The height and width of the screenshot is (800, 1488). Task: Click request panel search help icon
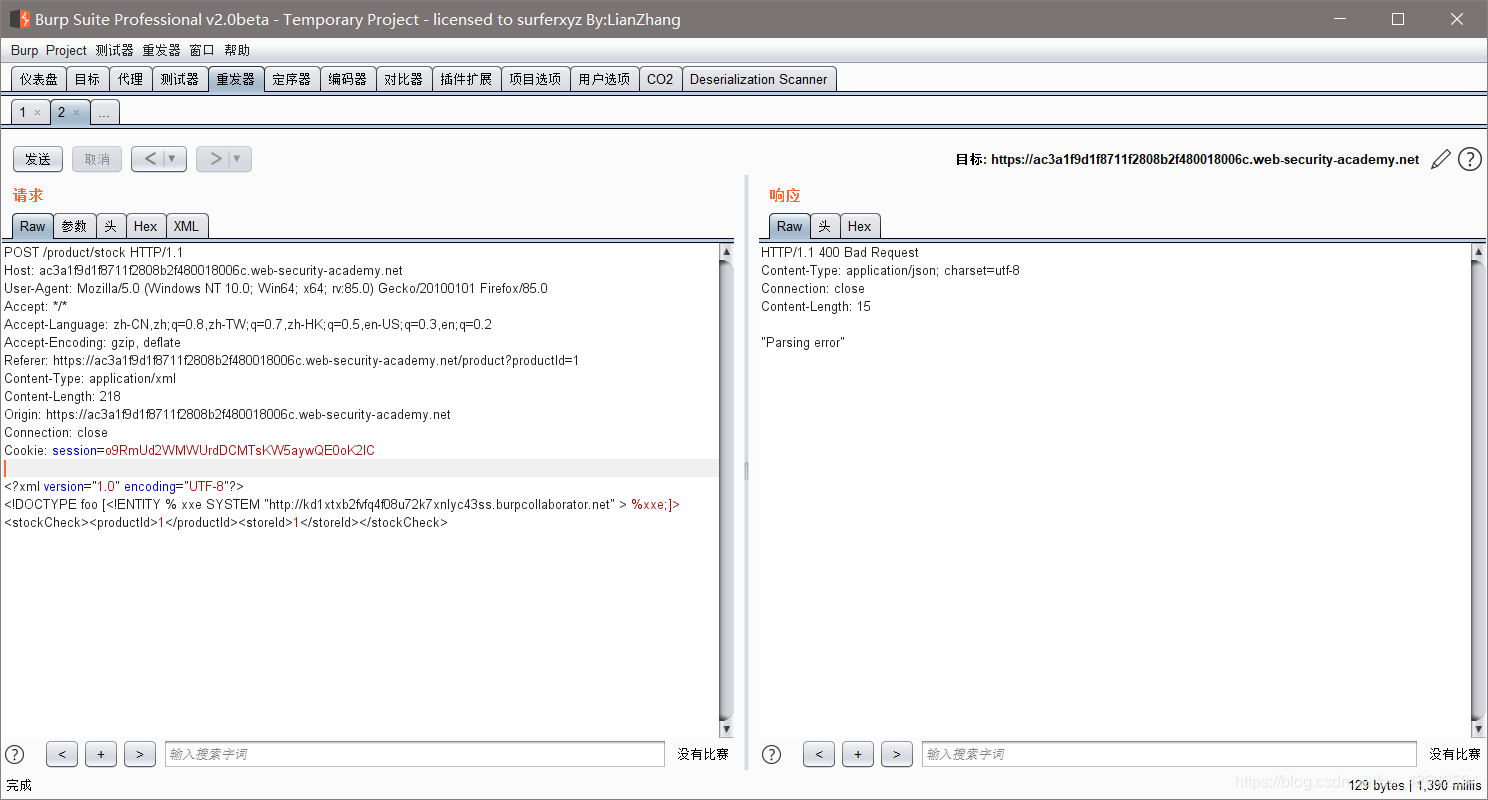coord(15,754)
